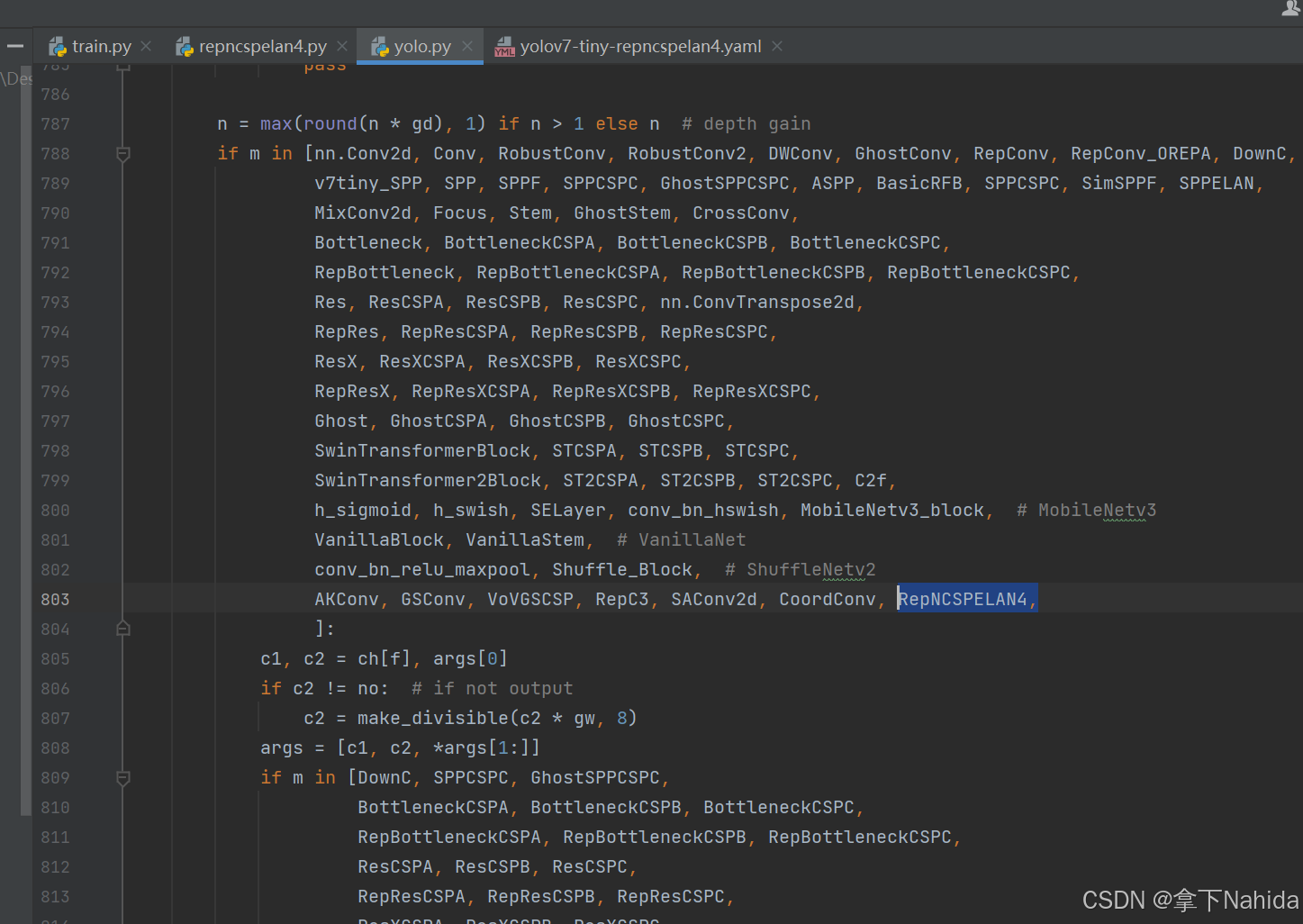Toggle the fold marker at line 804
The width and height of the screenshot is (1303, 924).
coord(123,629)
